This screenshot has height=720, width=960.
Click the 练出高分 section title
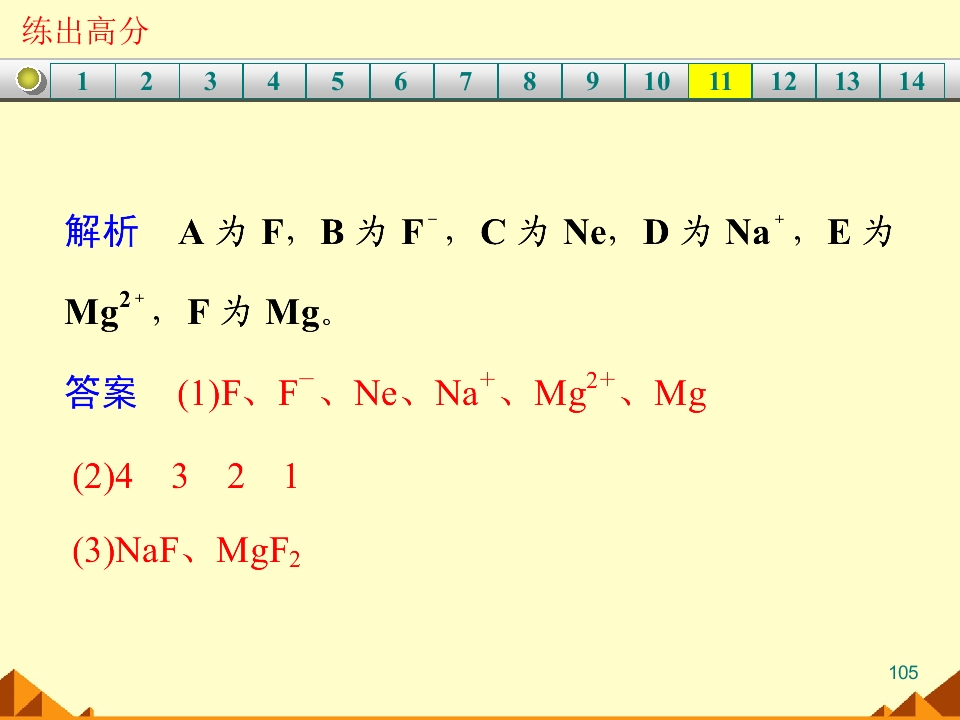(85, 31)
